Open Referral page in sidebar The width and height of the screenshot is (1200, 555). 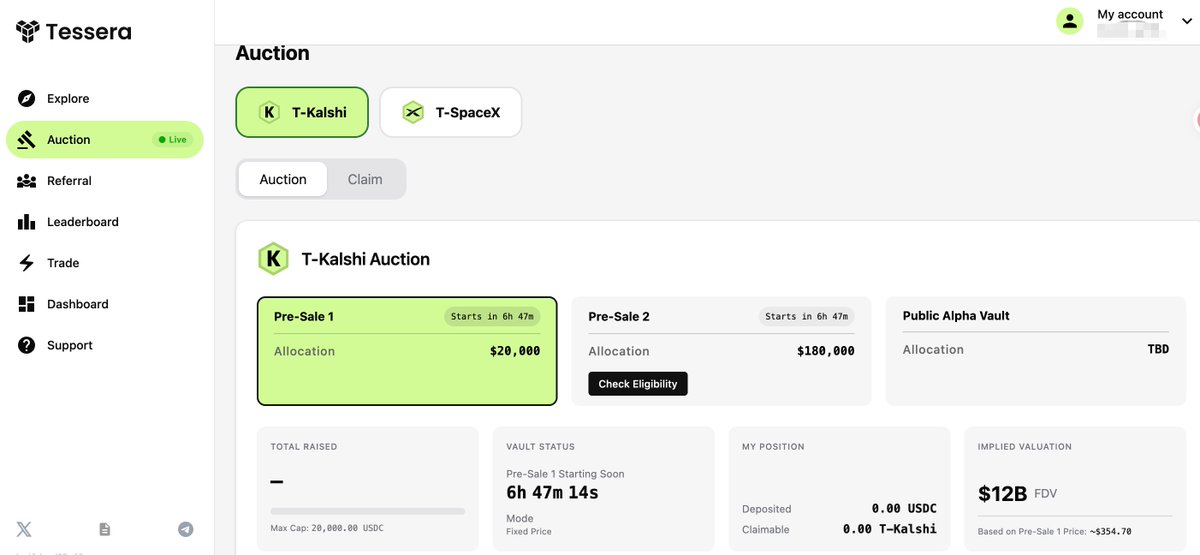tap(105, 181)
